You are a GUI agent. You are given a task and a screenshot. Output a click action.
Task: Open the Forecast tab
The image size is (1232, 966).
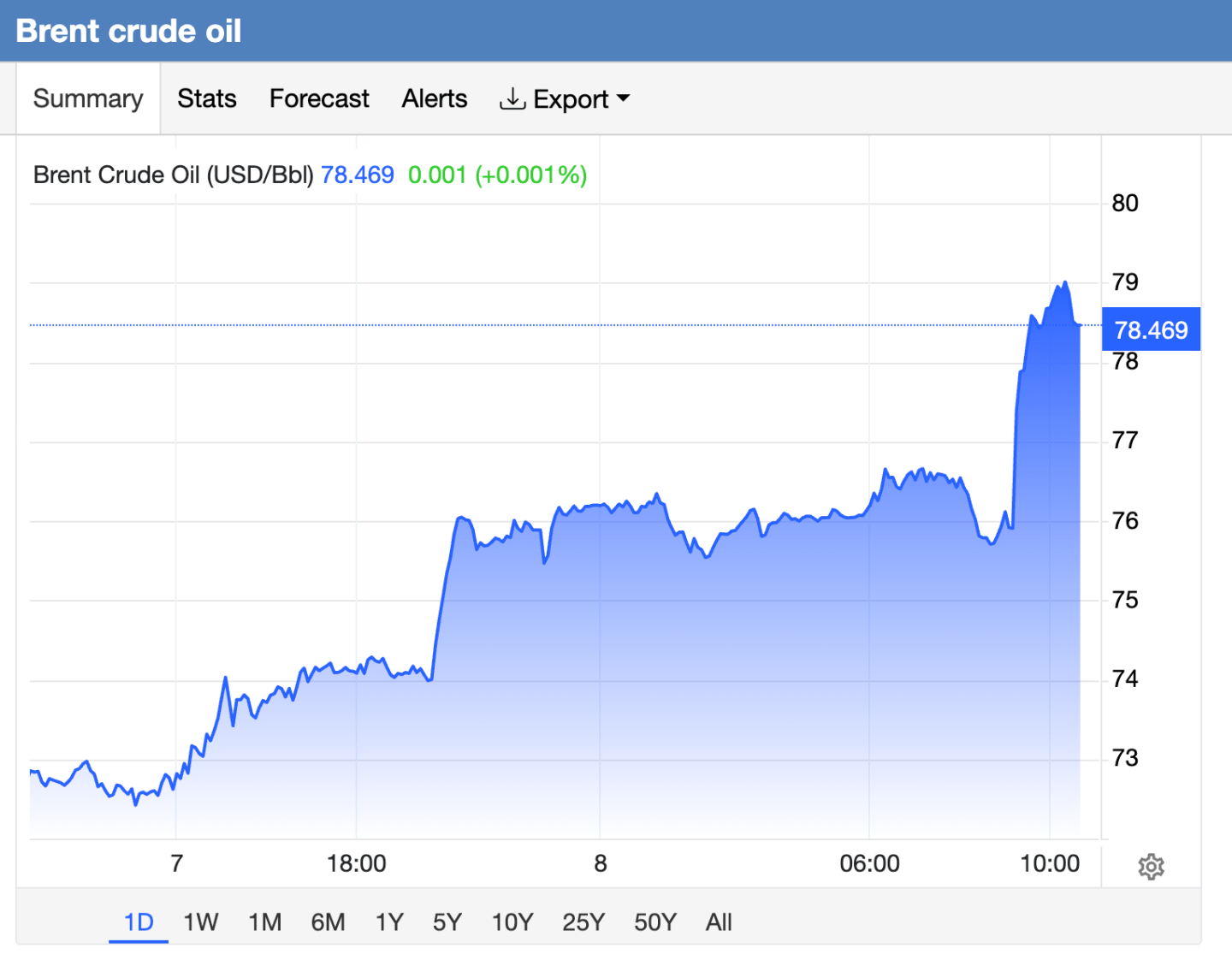[x=319, y=98]
